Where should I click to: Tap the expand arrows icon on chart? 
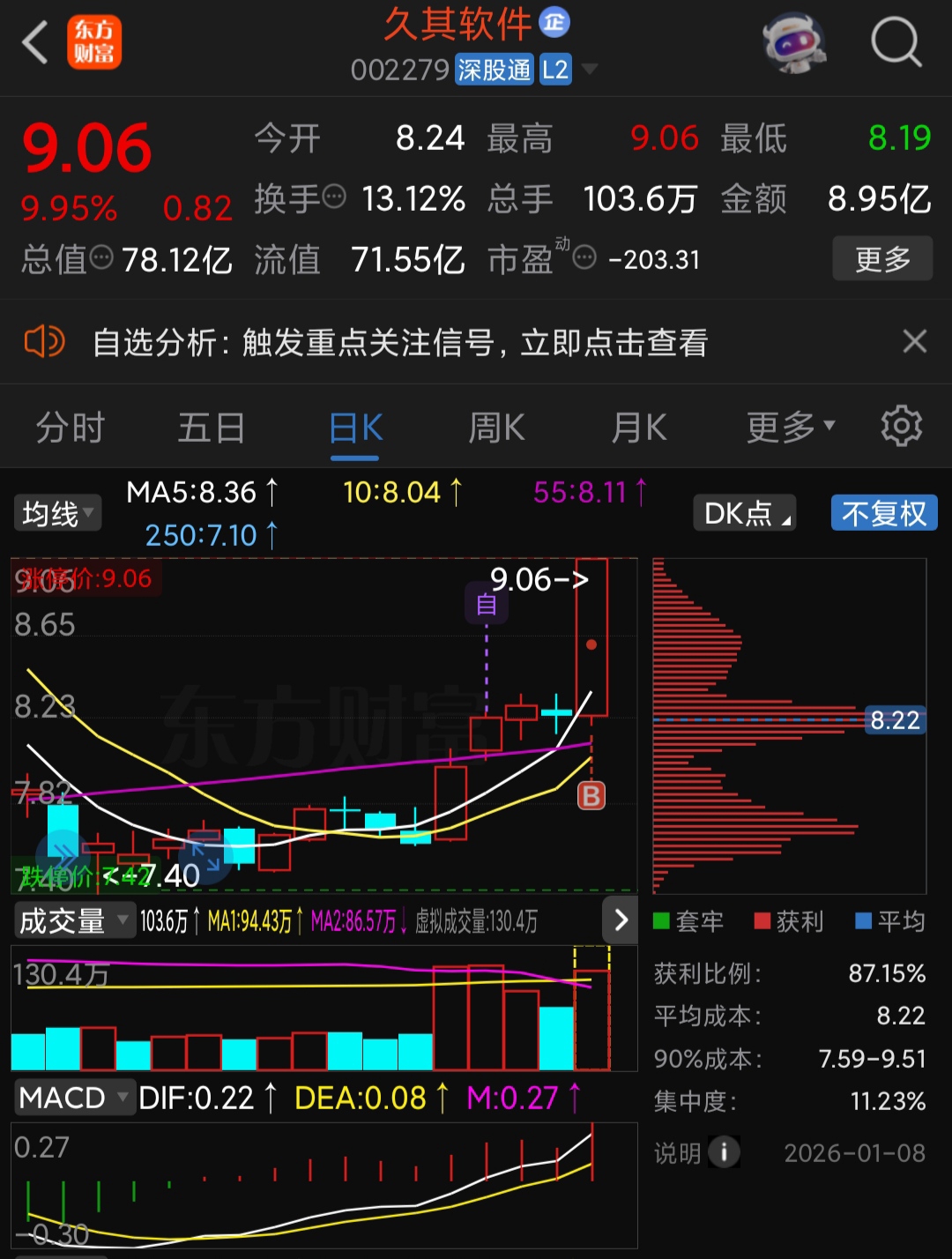(205, 858)
